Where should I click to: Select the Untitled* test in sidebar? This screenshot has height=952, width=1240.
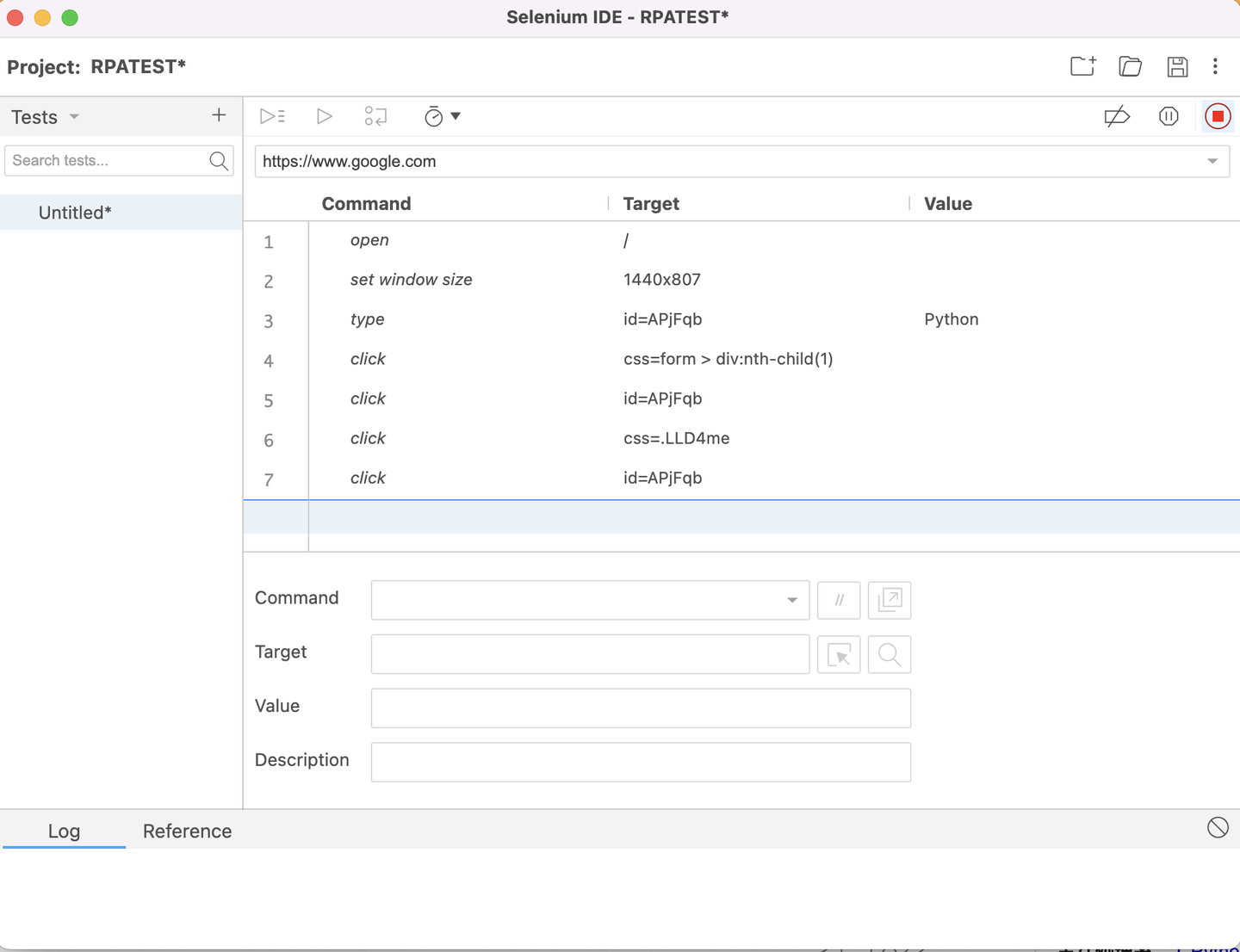tap(75, 213)
